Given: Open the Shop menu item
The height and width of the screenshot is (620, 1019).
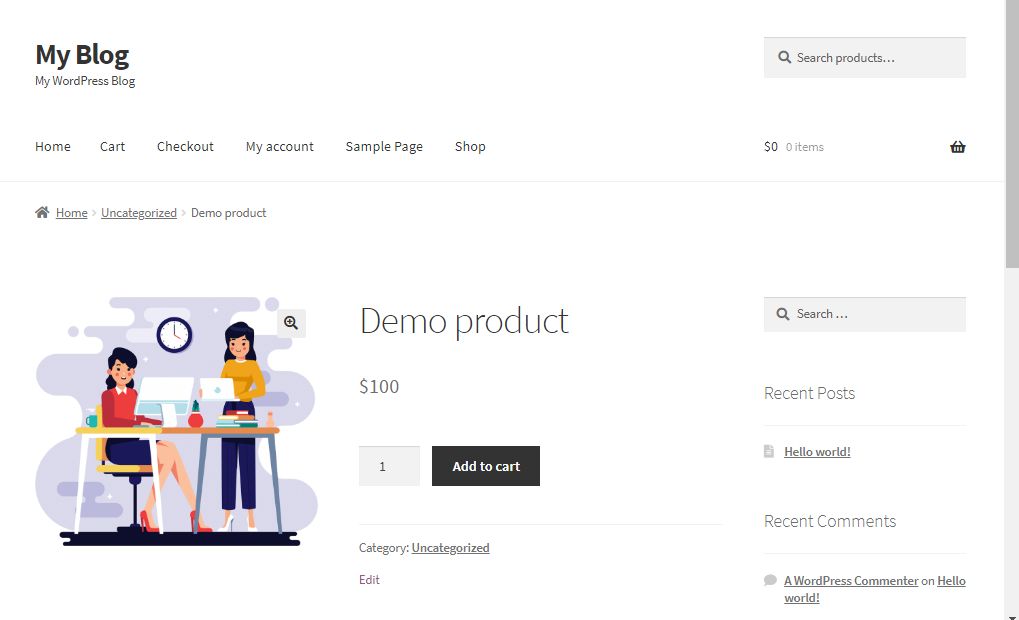Looking at the screenshot, I should pos(470,147).
